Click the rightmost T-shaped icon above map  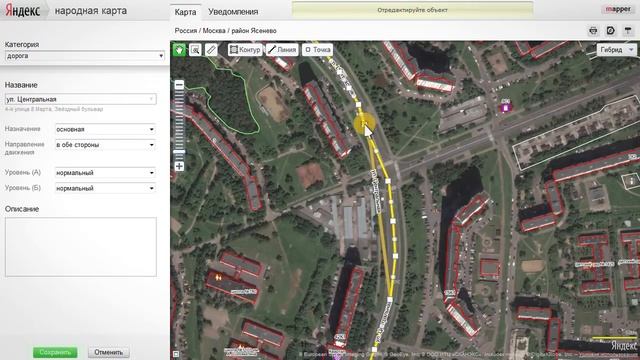click(x=628, y=31)
